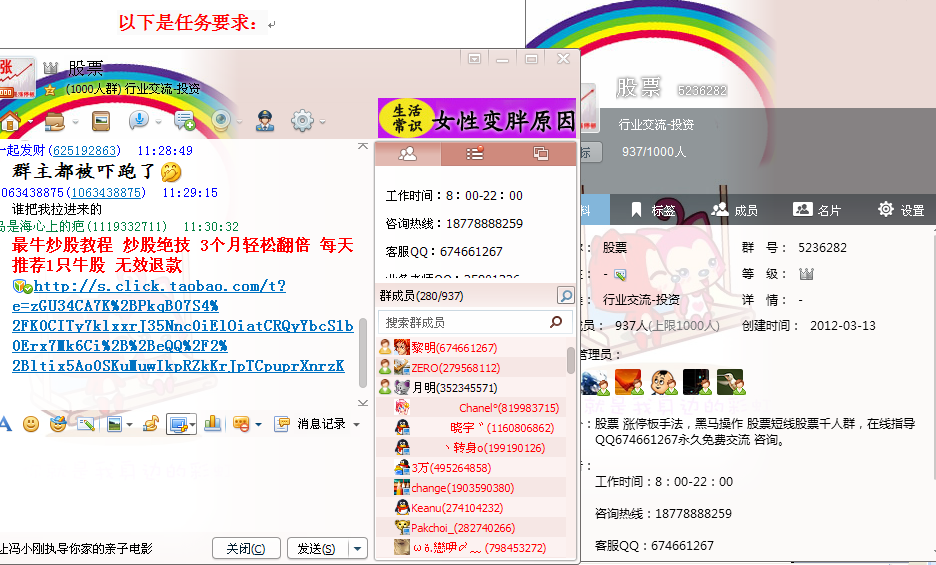The width and height of the screenshot is (936, 565).
Task: Click the group webcam video icon
Action: click(x=221, y=122)
